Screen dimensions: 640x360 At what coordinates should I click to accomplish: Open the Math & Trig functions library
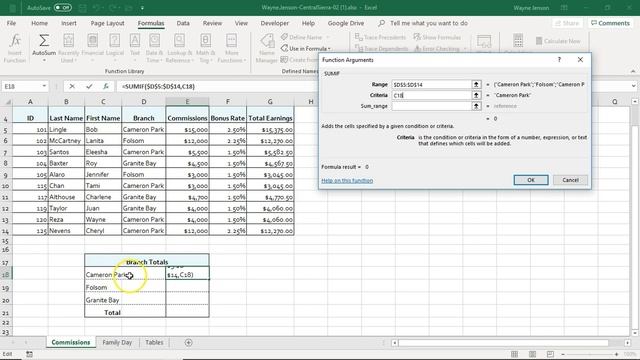pos(205,48)
